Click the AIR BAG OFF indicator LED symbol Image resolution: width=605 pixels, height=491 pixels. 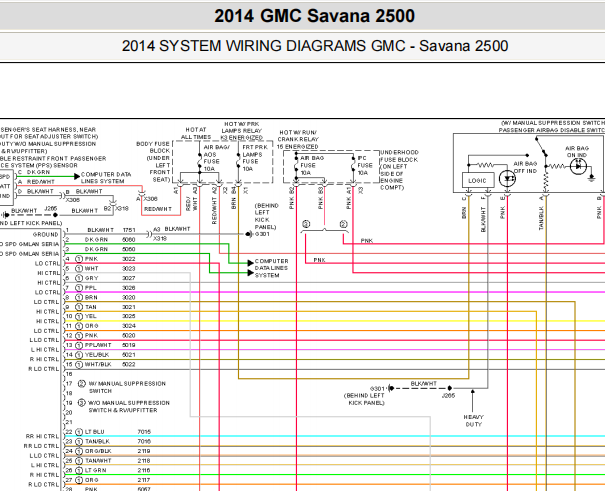pyautogui.click(x=507, y=179)
